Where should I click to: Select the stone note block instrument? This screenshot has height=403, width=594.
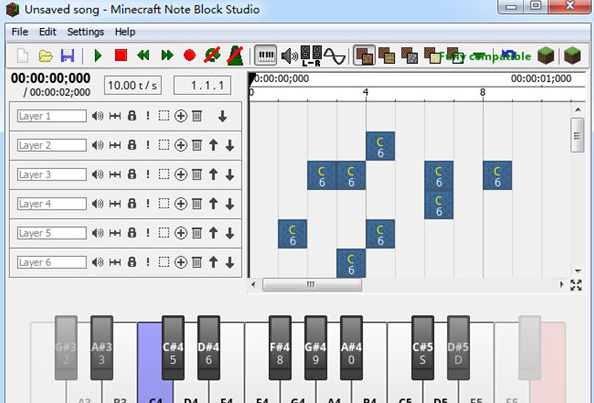[x=410, y=56]
